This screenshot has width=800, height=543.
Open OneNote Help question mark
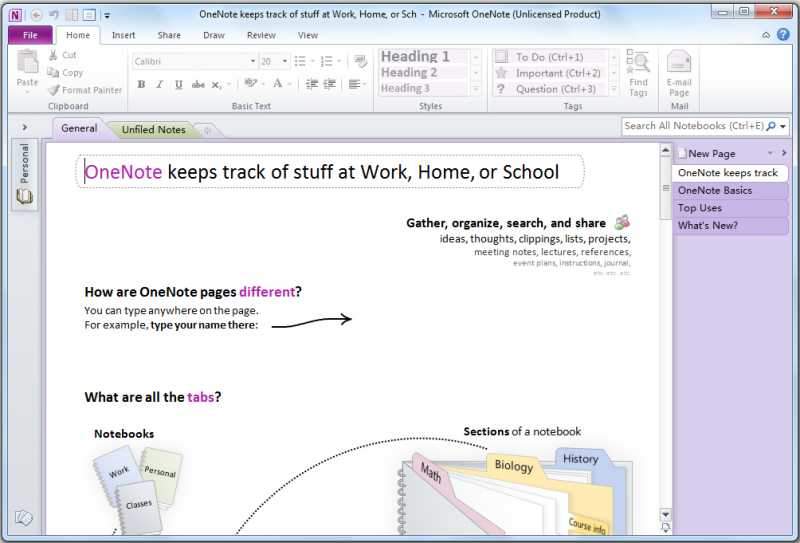tap(783, 35)
